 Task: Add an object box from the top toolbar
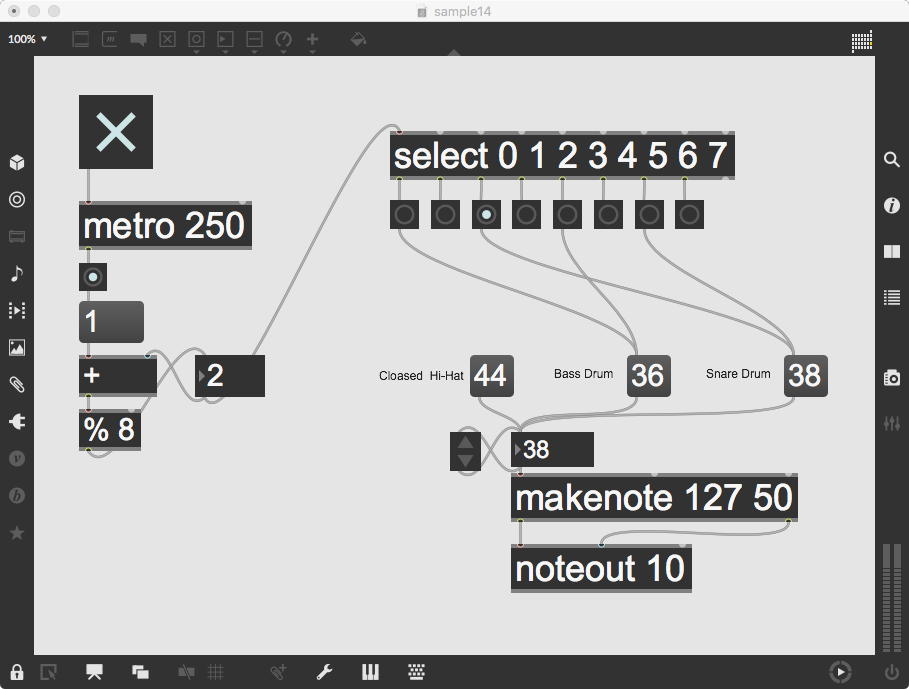(x=81, y=39)
